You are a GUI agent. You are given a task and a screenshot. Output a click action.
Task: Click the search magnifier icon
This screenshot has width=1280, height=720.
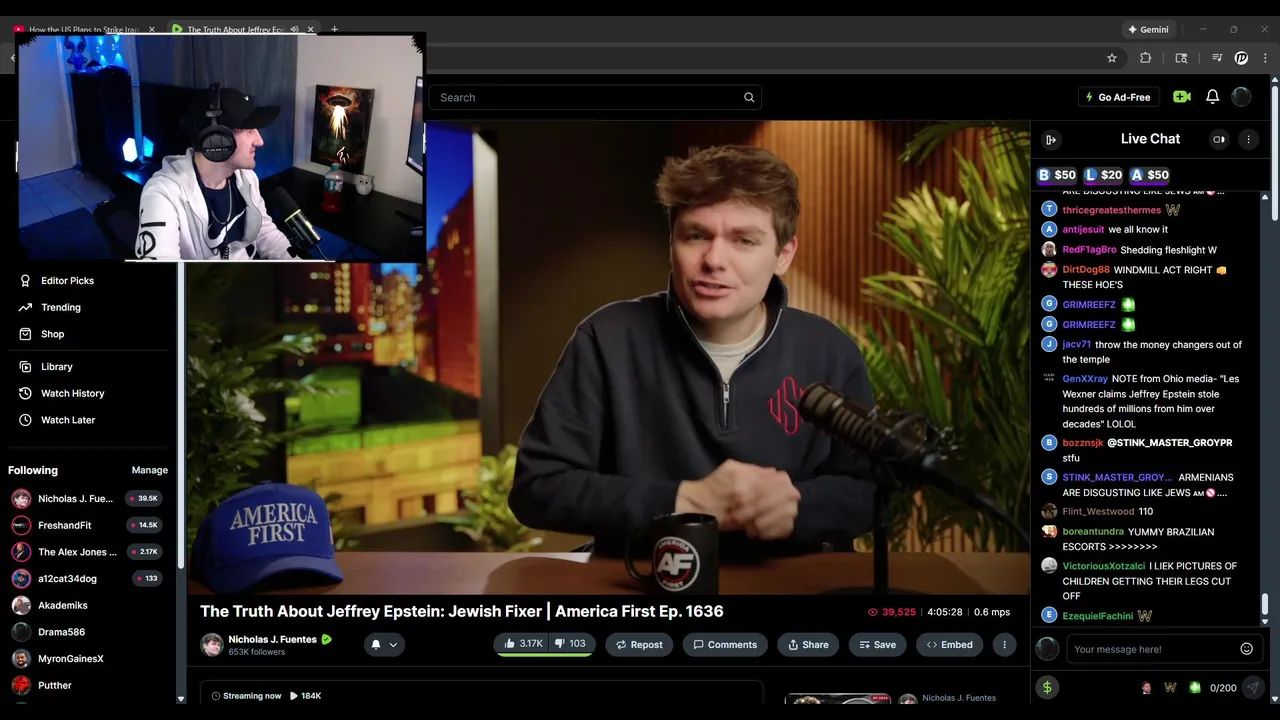(x=749, y=97)
